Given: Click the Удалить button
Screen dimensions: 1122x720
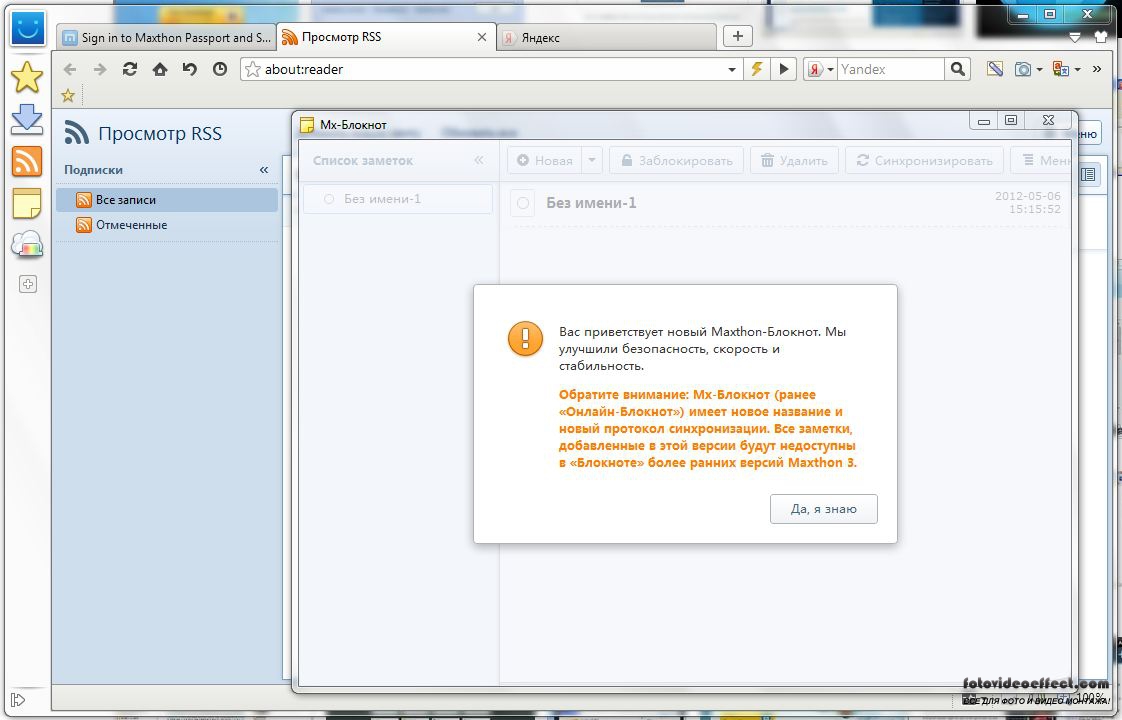Looking at the screenshot, I should click(794, 161).
